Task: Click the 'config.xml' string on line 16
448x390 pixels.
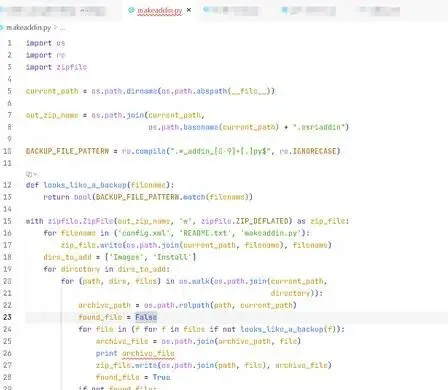Action: [144, 233]
